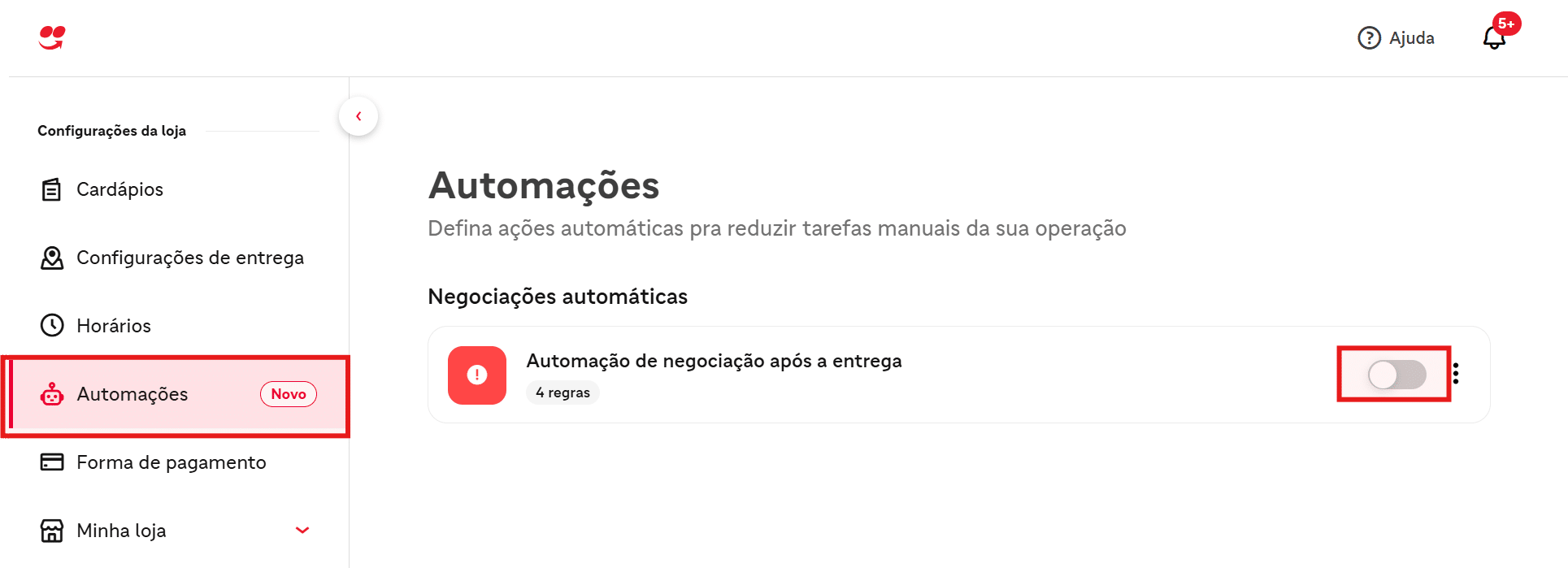Collapse the sidebar with the arrow button
The image size is (1568, 568).
pyautogui.click(x=358, y=116)
